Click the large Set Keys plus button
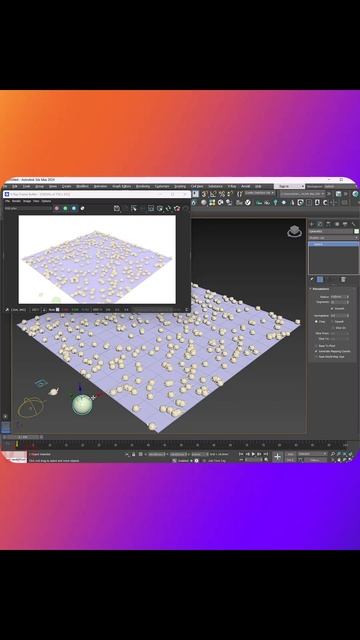The image size is (360, 640). pyautogui.click(x=278, y=457)
